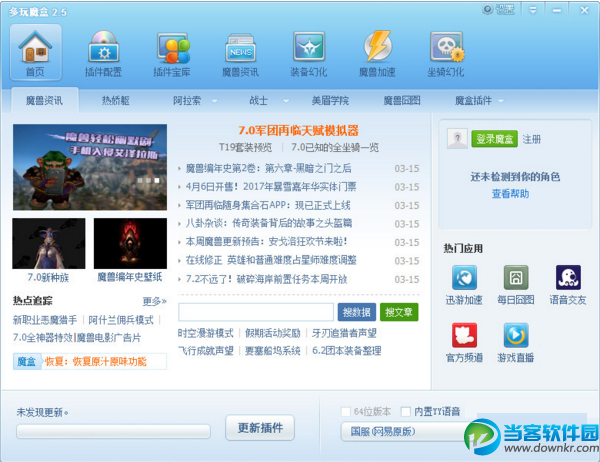Open 插件配置 plugin configuration icon
Viewport: 600px width, 462px height.
[103, 53]
